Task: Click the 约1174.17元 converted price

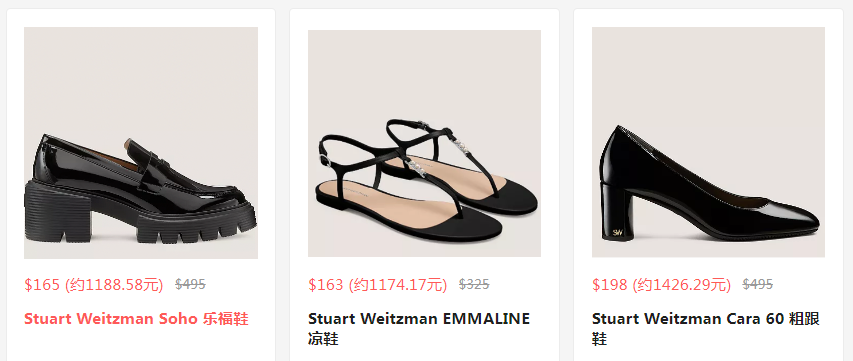Action: 398,284
